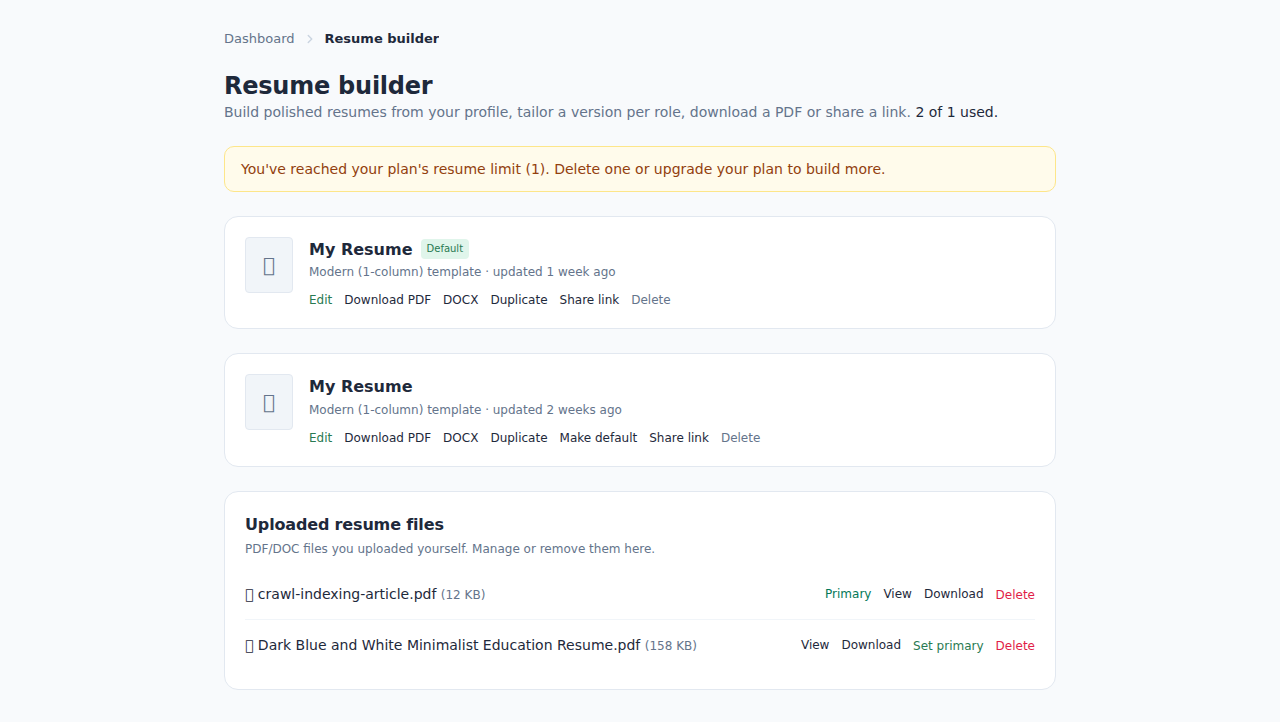1280x722 pixels.
Task: Open the Dashboard breadcrumb link
Action: pos(259,38)
